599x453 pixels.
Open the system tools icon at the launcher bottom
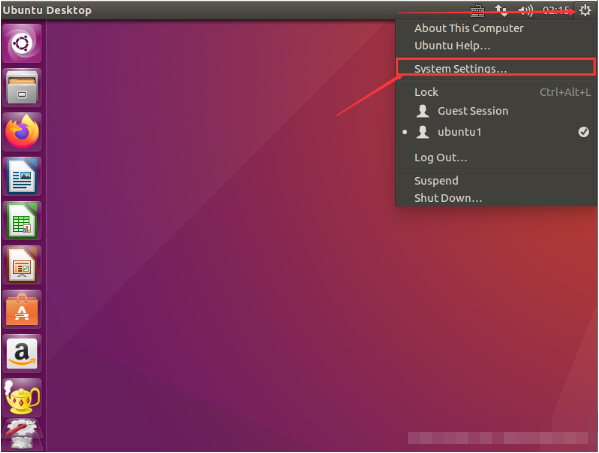coord(22,434)
